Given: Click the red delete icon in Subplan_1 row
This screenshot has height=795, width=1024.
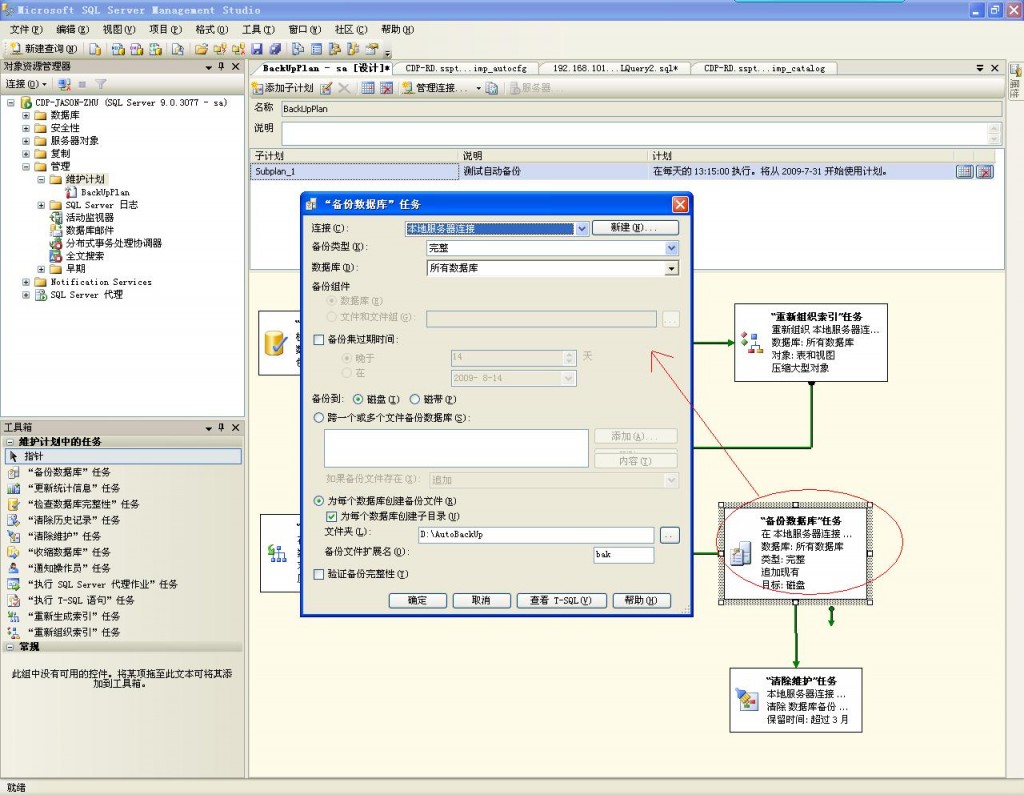Looking at the screenshot, I should [x=985, y=172].
